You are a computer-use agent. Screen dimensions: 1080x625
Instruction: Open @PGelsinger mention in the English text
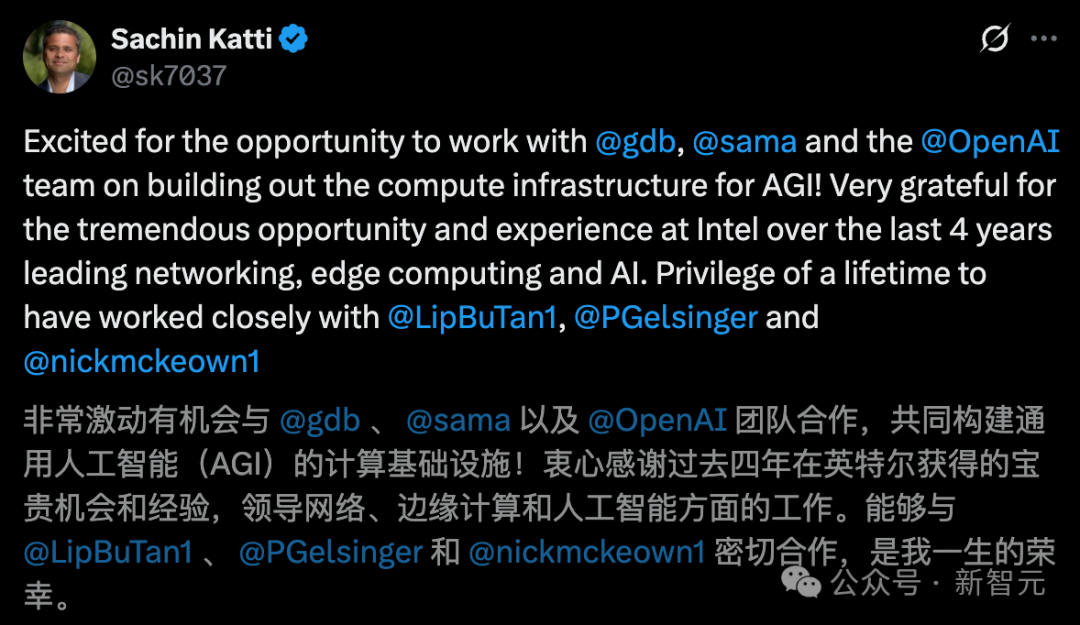pos(664,317)
